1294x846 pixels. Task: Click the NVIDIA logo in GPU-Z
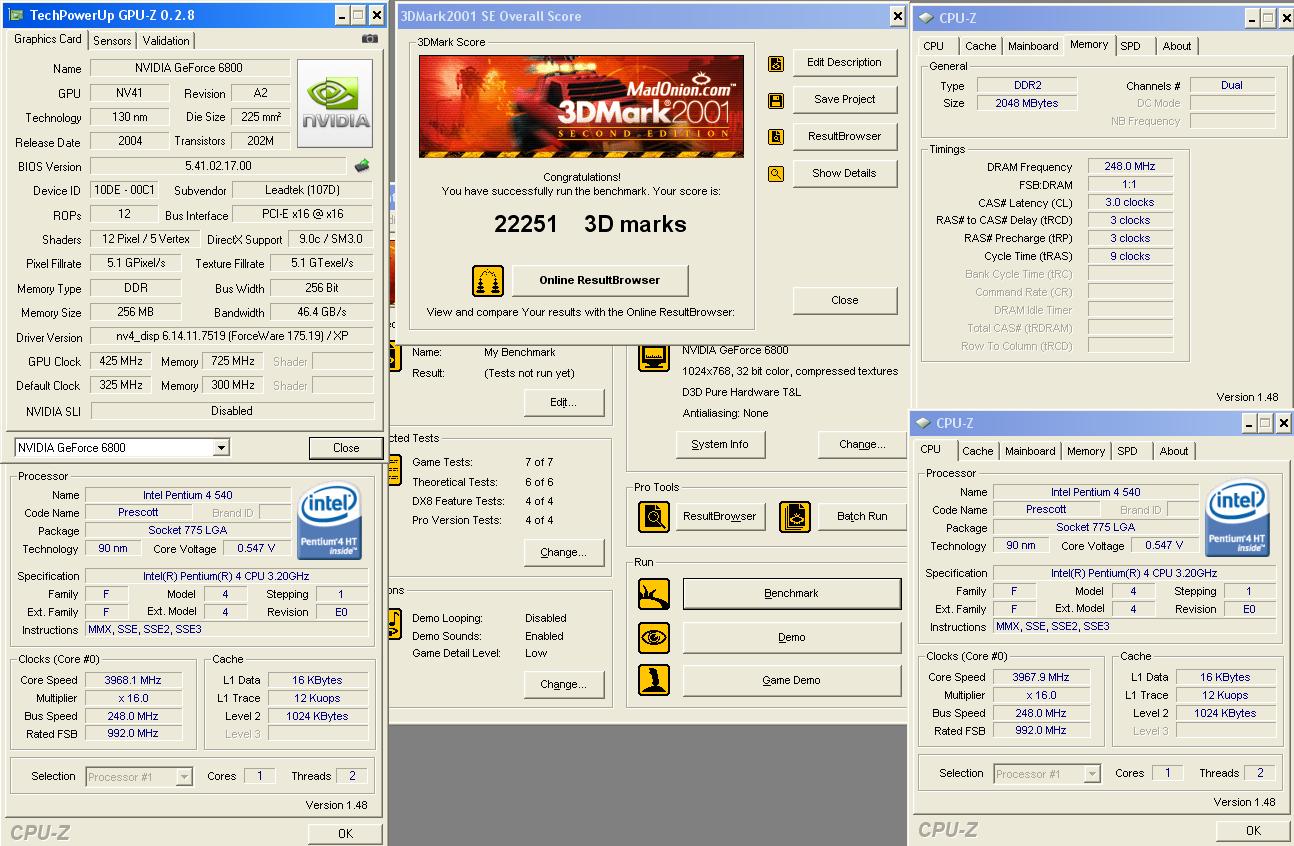pyautogui.click(x=335, y=104)
